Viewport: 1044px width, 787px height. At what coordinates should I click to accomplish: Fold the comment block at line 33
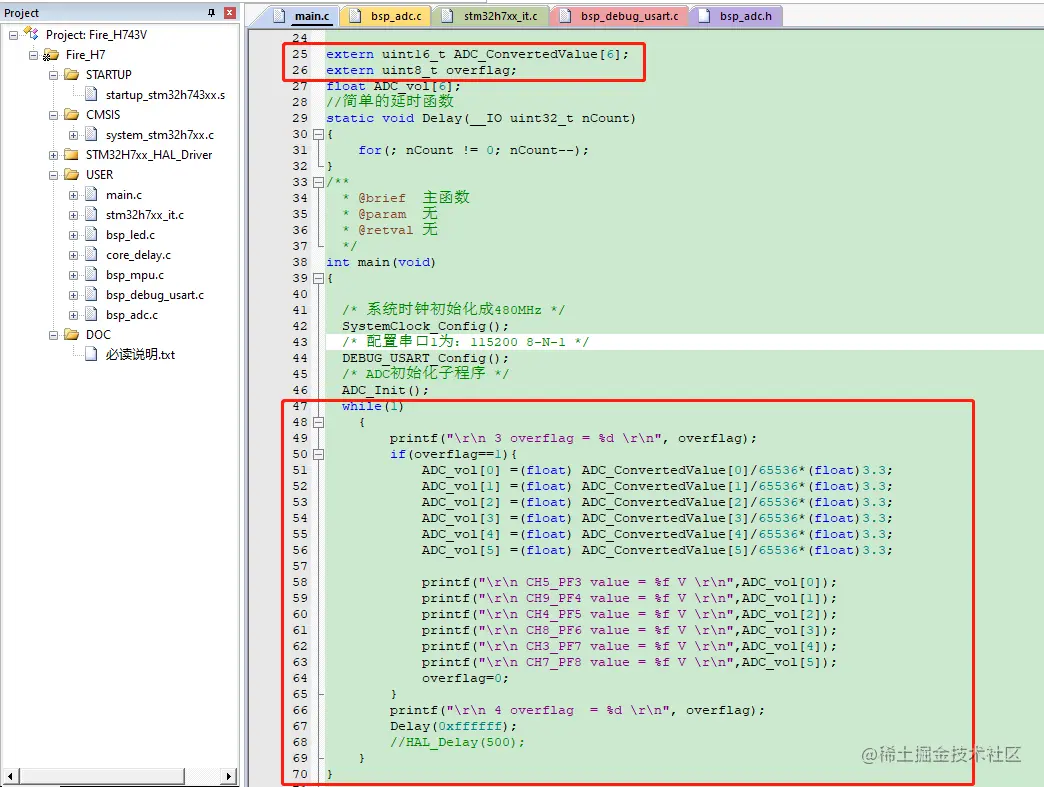(318, 182)
